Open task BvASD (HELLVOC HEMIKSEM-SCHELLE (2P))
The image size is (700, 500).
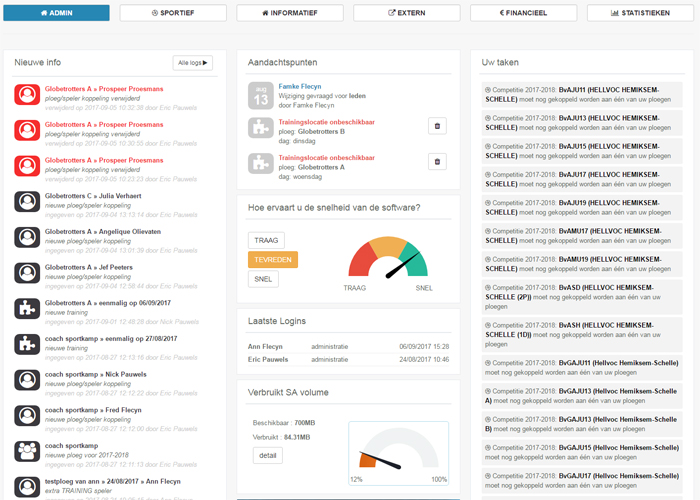click(x=582, y=297)
